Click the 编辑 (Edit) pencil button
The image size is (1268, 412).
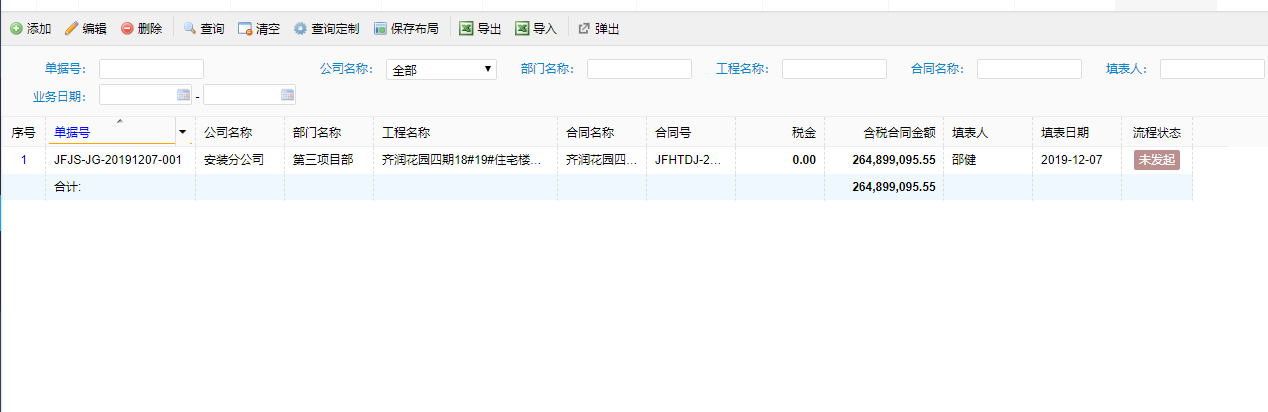(86, 29)
